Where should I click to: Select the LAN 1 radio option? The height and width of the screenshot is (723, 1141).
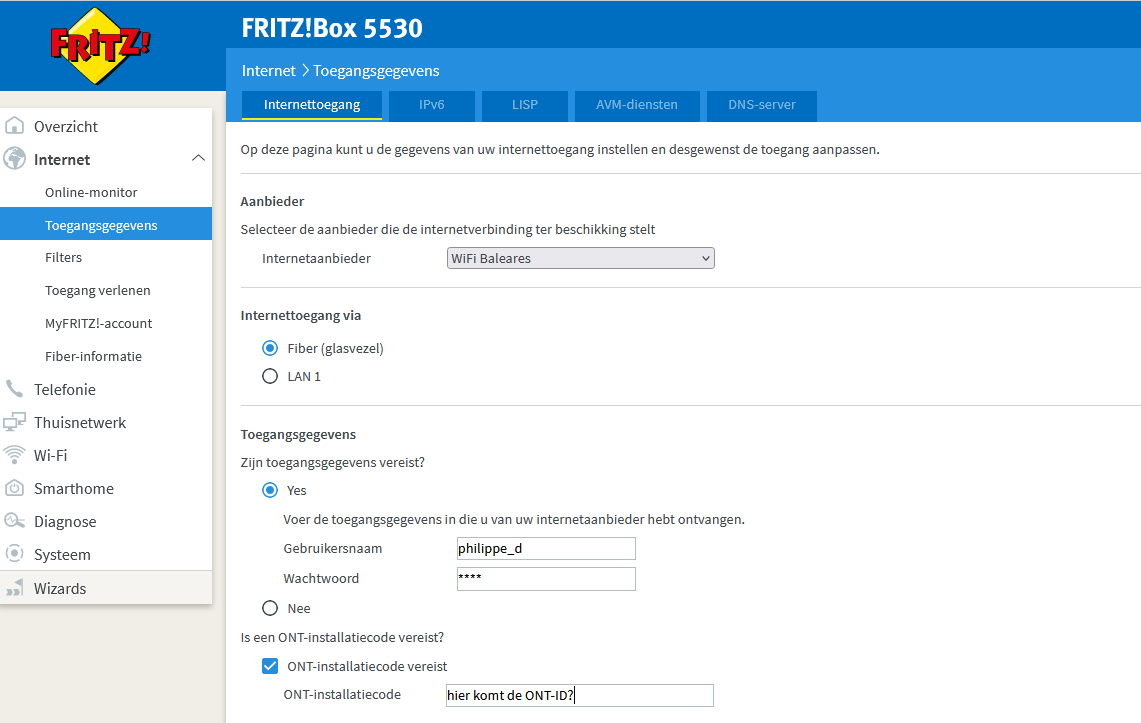click(270, 377)
